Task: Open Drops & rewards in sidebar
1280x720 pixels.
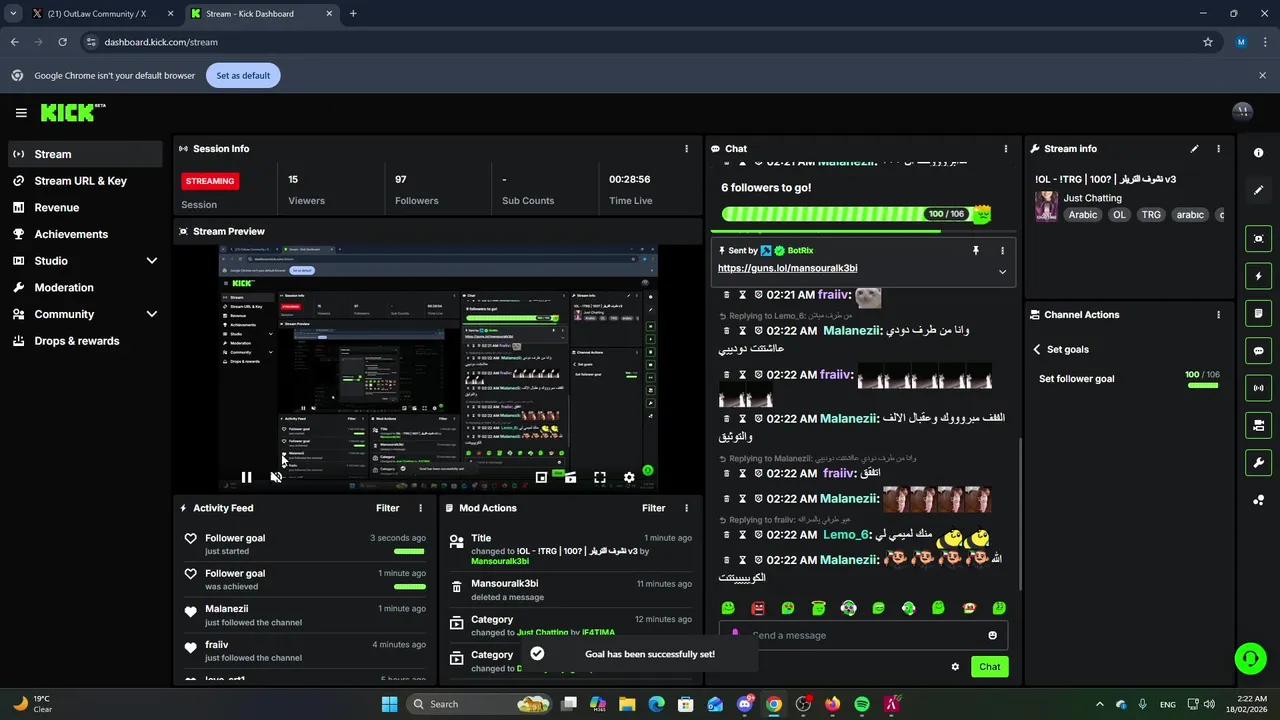Action: click(x=85, y=341)
